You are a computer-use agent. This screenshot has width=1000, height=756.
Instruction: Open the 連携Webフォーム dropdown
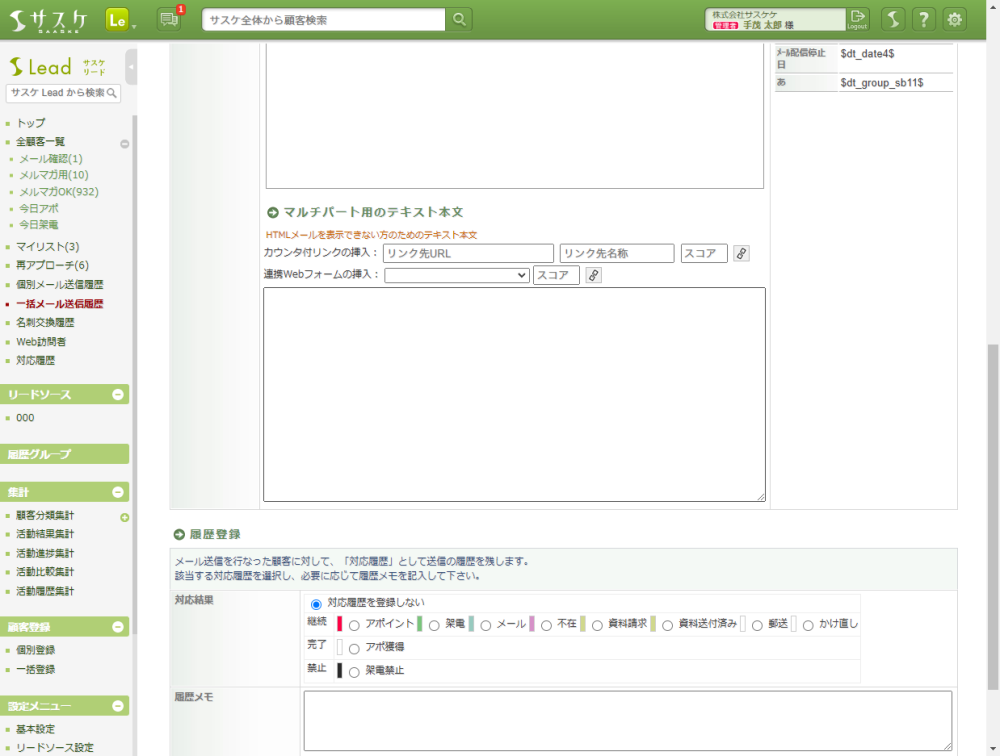point(457,275)
